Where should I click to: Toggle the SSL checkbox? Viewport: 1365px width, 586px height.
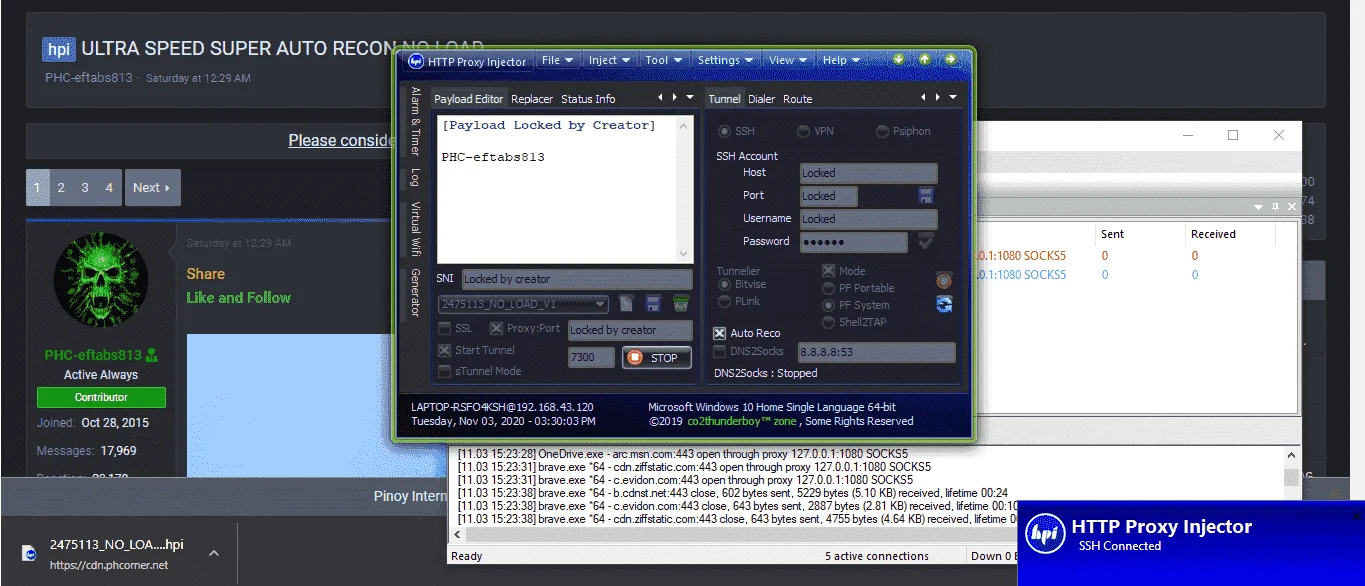444,329
